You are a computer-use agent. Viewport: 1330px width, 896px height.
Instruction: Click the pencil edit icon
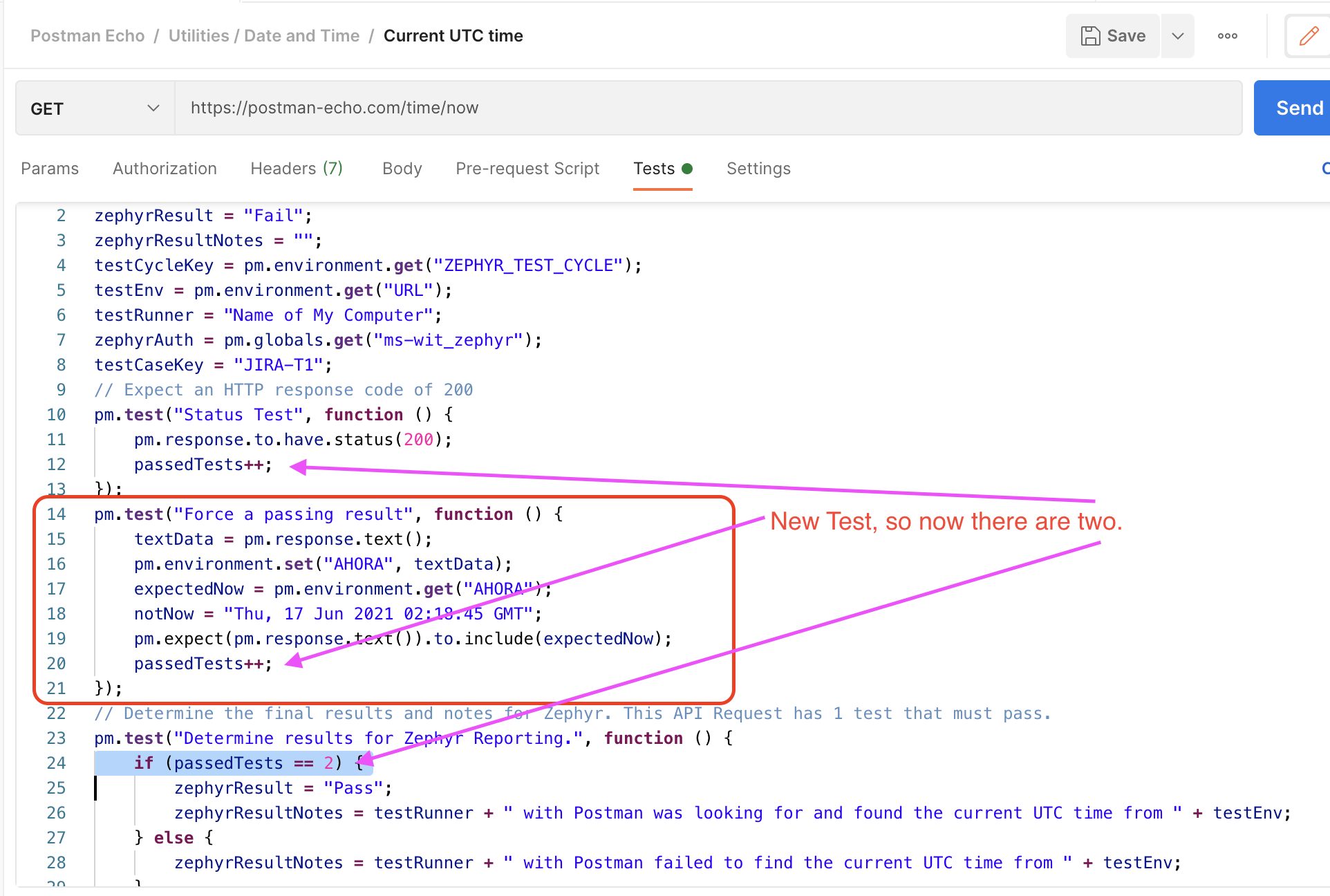click(1308, 36)
